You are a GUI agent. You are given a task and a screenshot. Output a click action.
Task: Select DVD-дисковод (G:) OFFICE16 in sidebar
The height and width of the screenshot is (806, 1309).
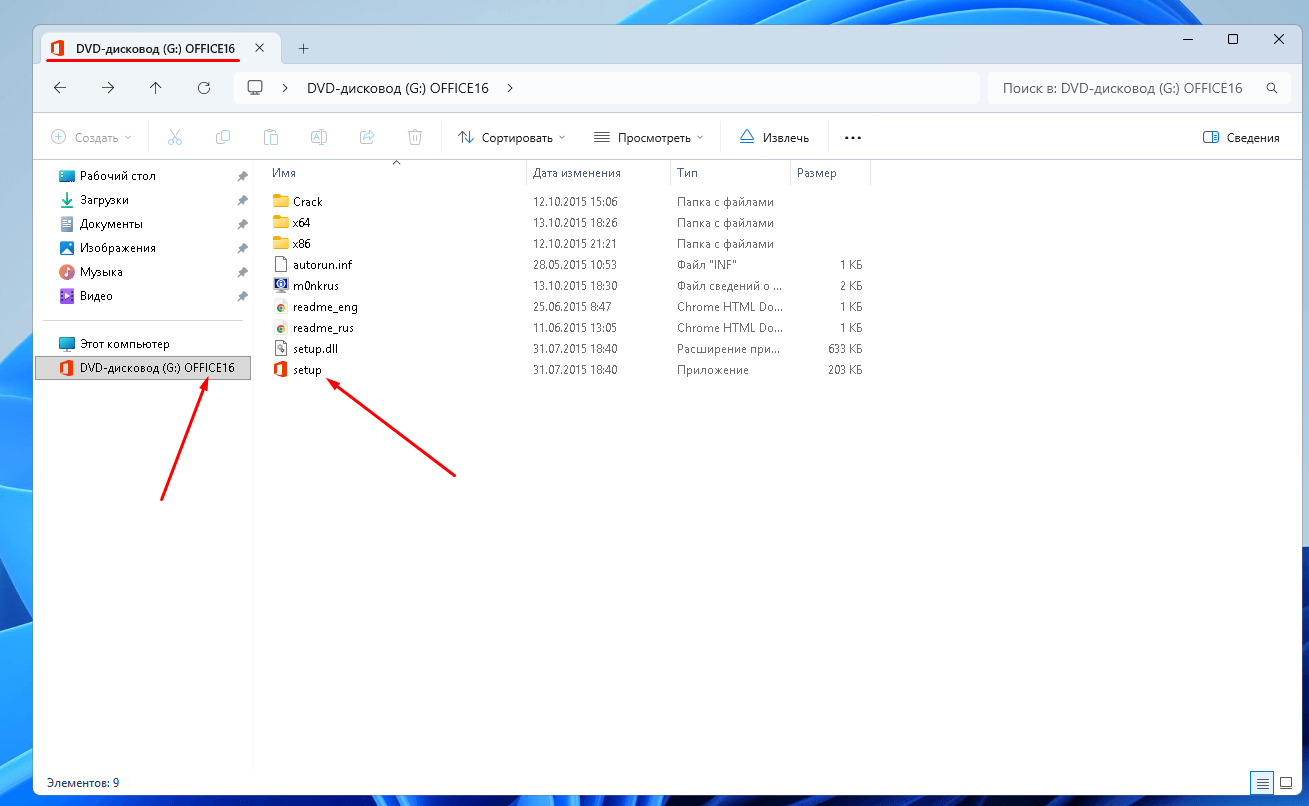pos(142,368)
